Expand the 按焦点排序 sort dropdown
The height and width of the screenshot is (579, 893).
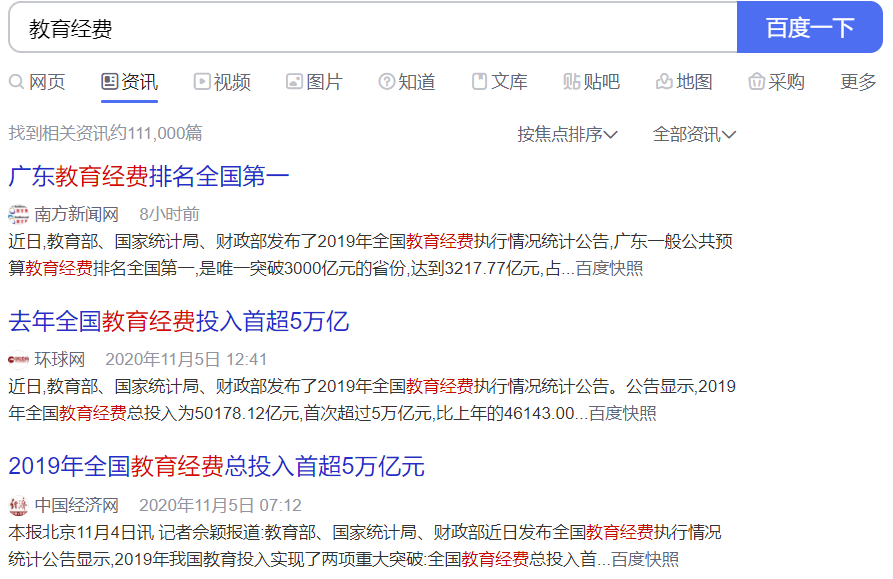coord(566,132)
